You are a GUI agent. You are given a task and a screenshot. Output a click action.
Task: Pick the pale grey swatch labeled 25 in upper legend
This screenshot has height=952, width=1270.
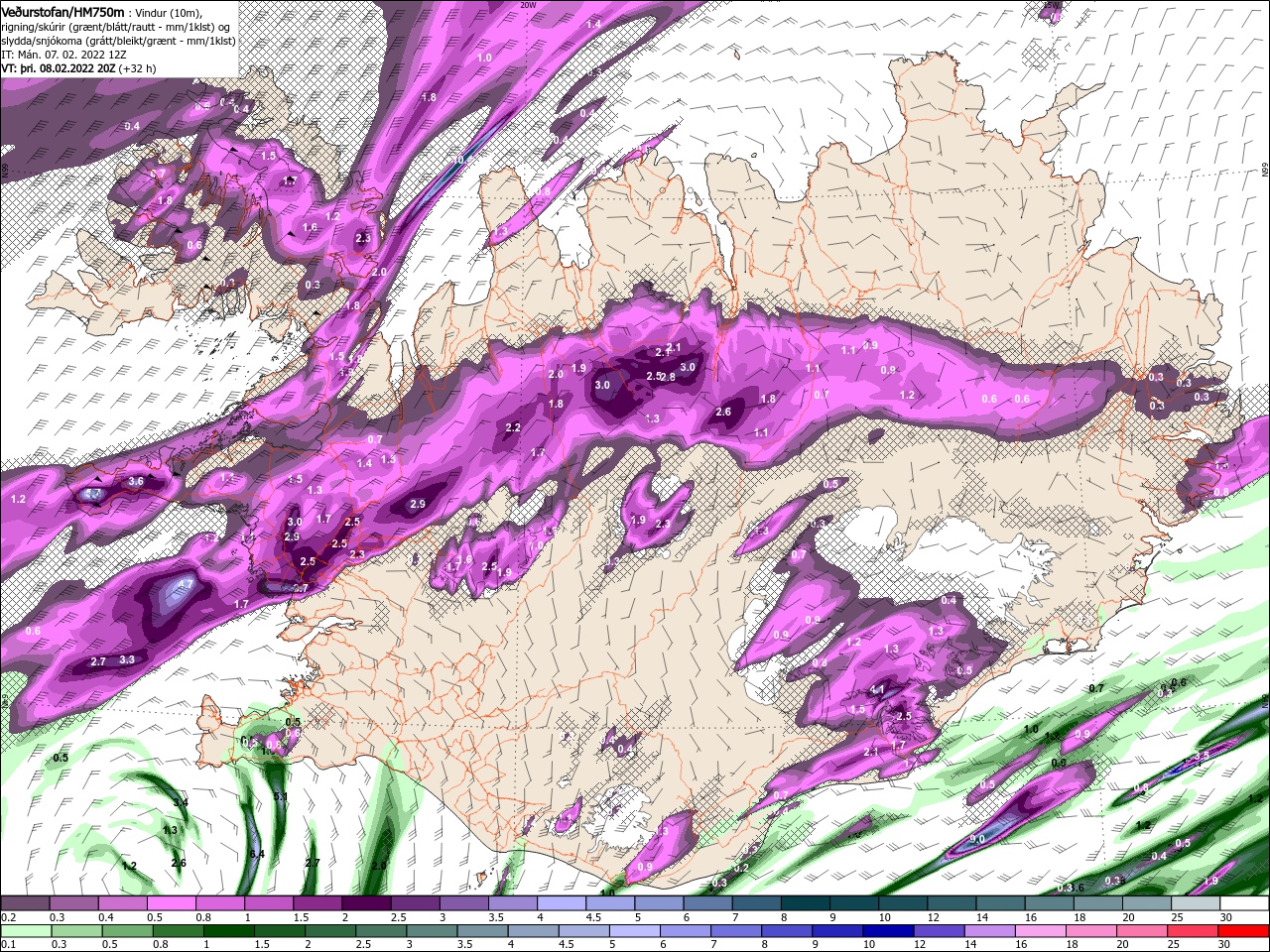click(1196, 903)
